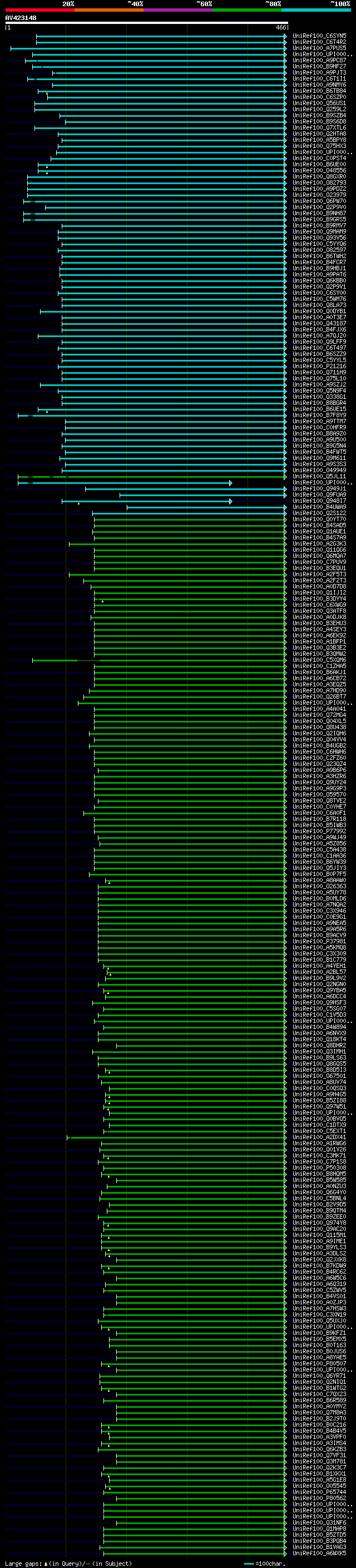Open the UniRef100_B6TB84 hit
Viewport: 356px width, 1568px height.
[319, 91]
